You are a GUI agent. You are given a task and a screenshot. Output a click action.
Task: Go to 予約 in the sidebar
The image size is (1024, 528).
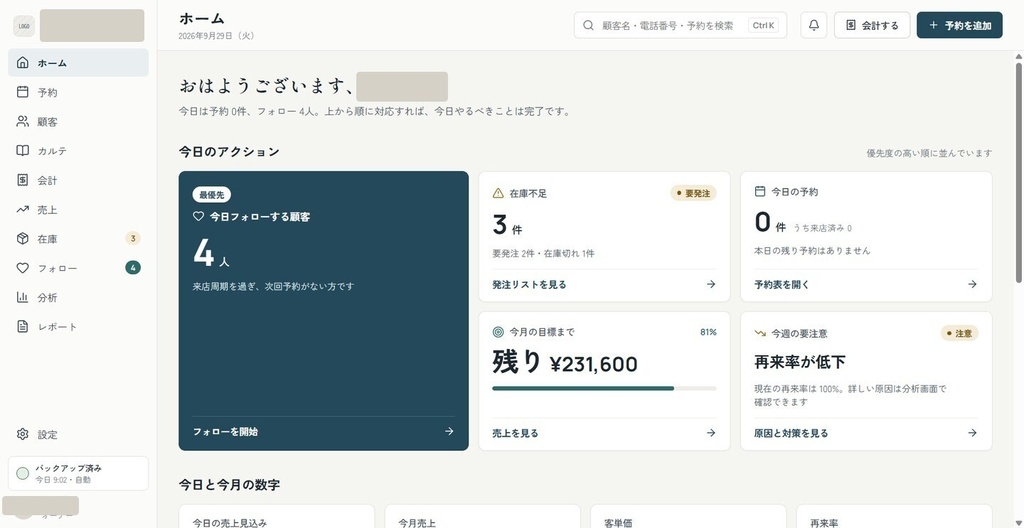(x=78, y=92)
